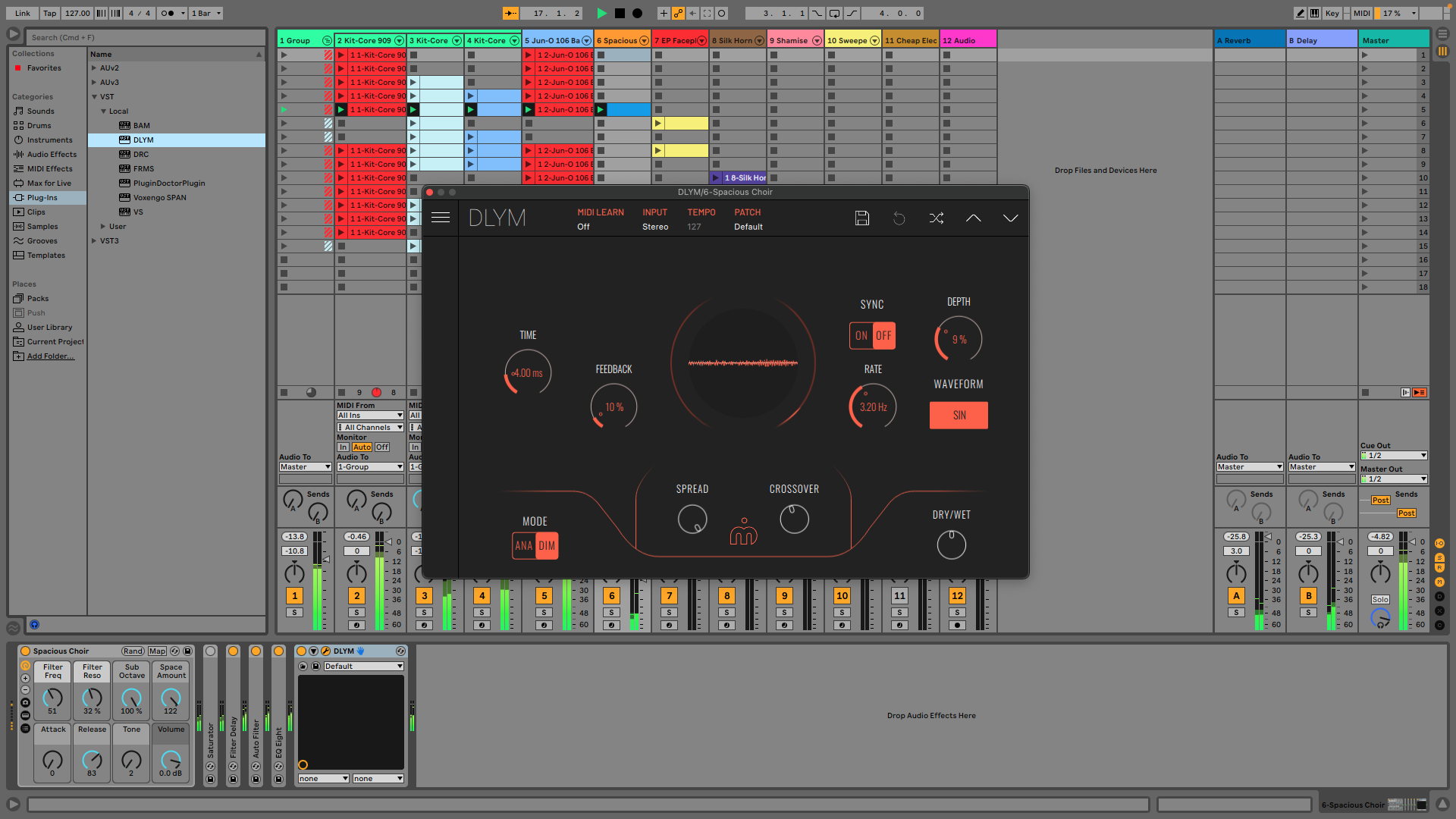Toggle the metronome button
Image resolution: width=1456 pixels, height=819 pixels.
pyautogui.click(x=168, y=13)
